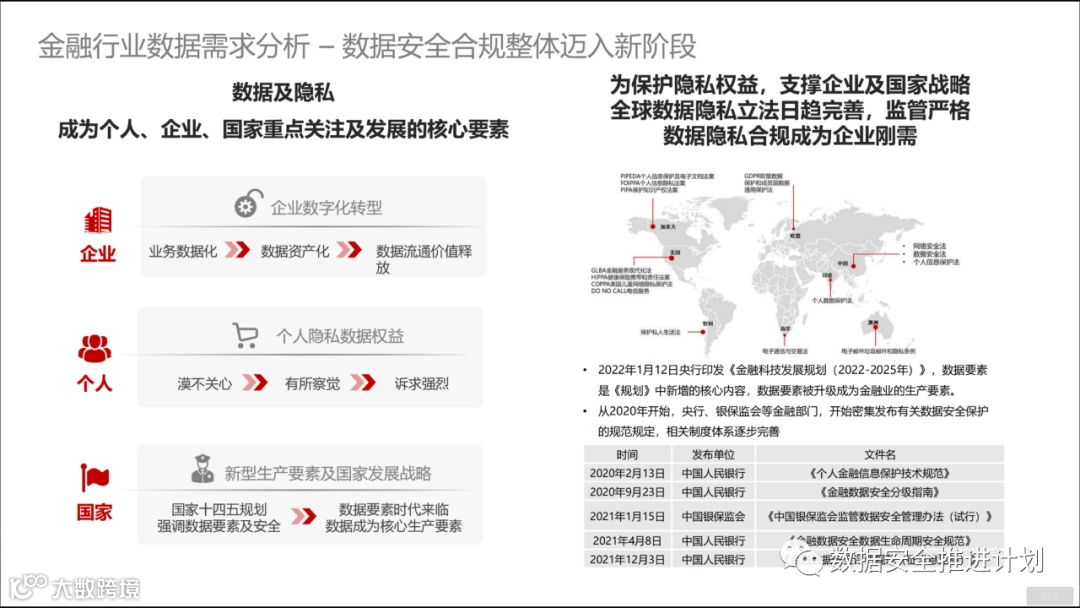Click the file name 《个人金融信息保护技术规范》

tap(880, 473)
